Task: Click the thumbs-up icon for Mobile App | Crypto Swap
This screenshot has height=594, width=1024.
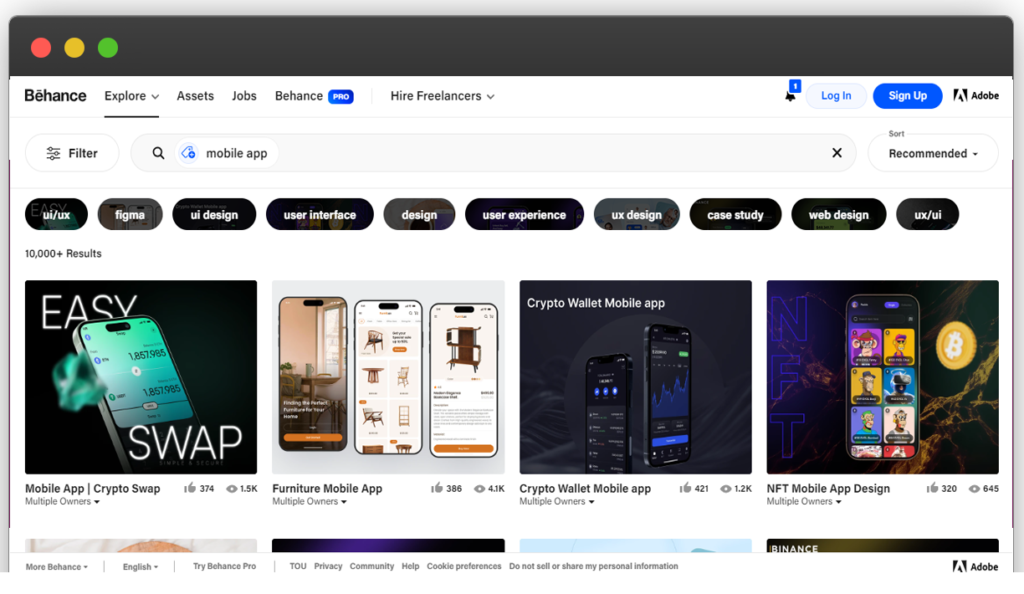Action: [x=190, y=488]
